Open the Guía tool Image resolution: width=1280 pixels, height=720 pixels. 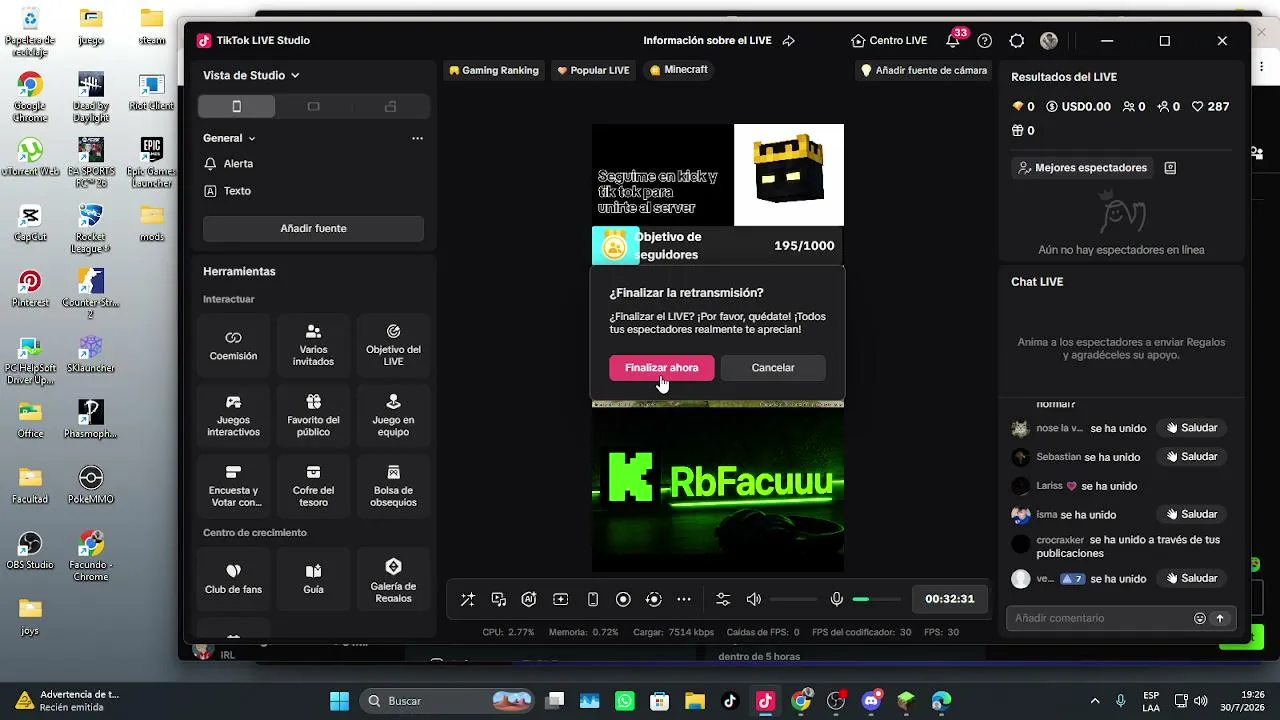point(313,579)
